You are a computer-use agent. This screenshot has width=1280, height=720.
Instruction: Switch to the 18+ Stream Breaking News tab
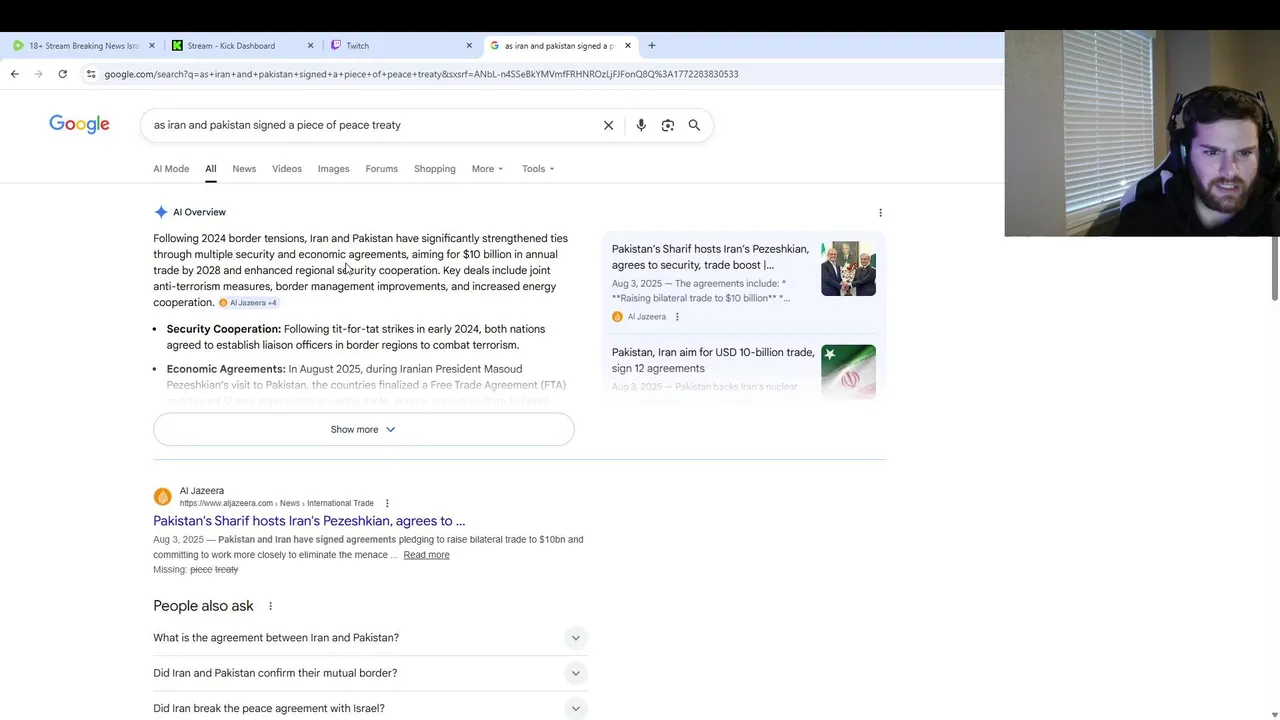pyautogui.click(x=84, y=45)
